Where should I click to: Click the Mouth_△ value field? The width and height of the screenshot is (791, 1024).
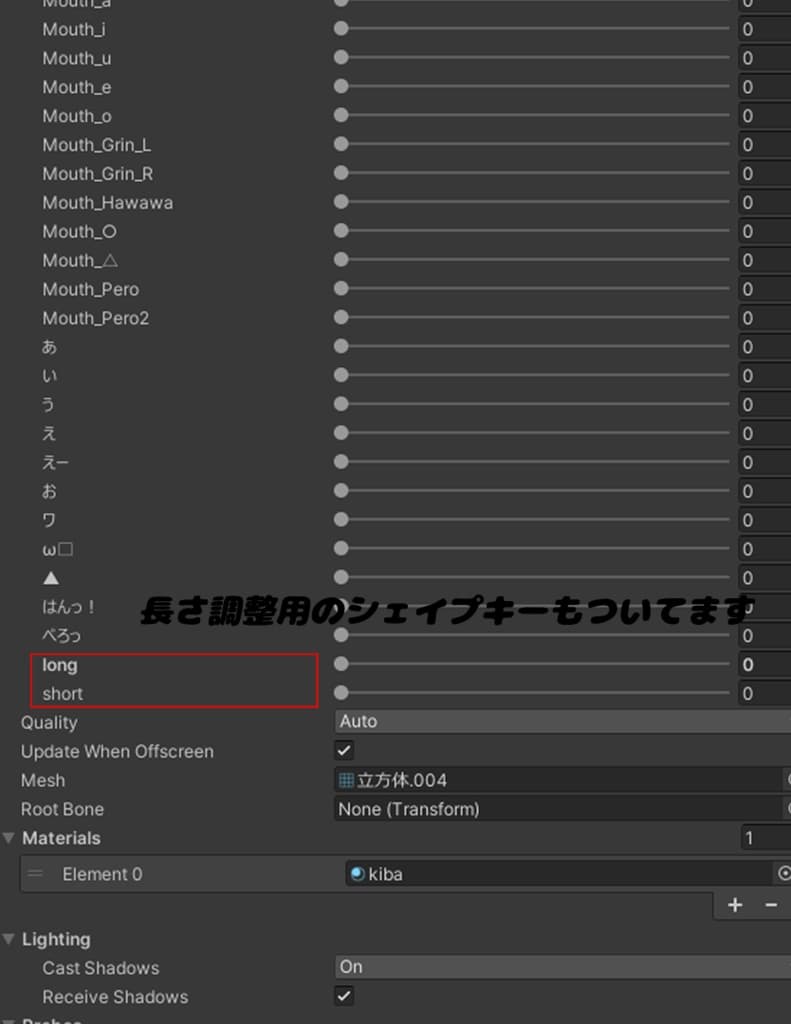click(x=764, y=261)
